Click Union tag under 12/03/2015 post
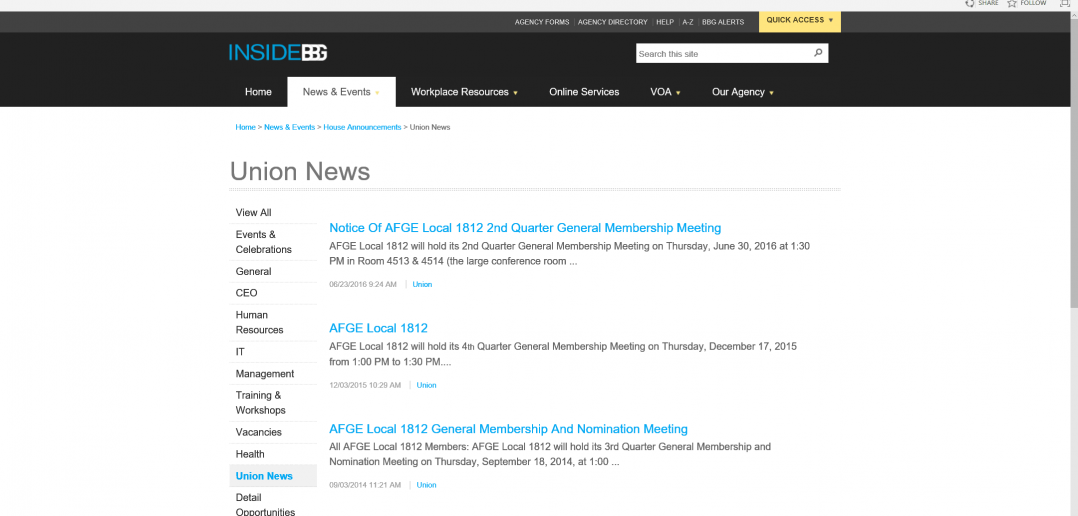The image size is (1078, 516). [426, 385]
